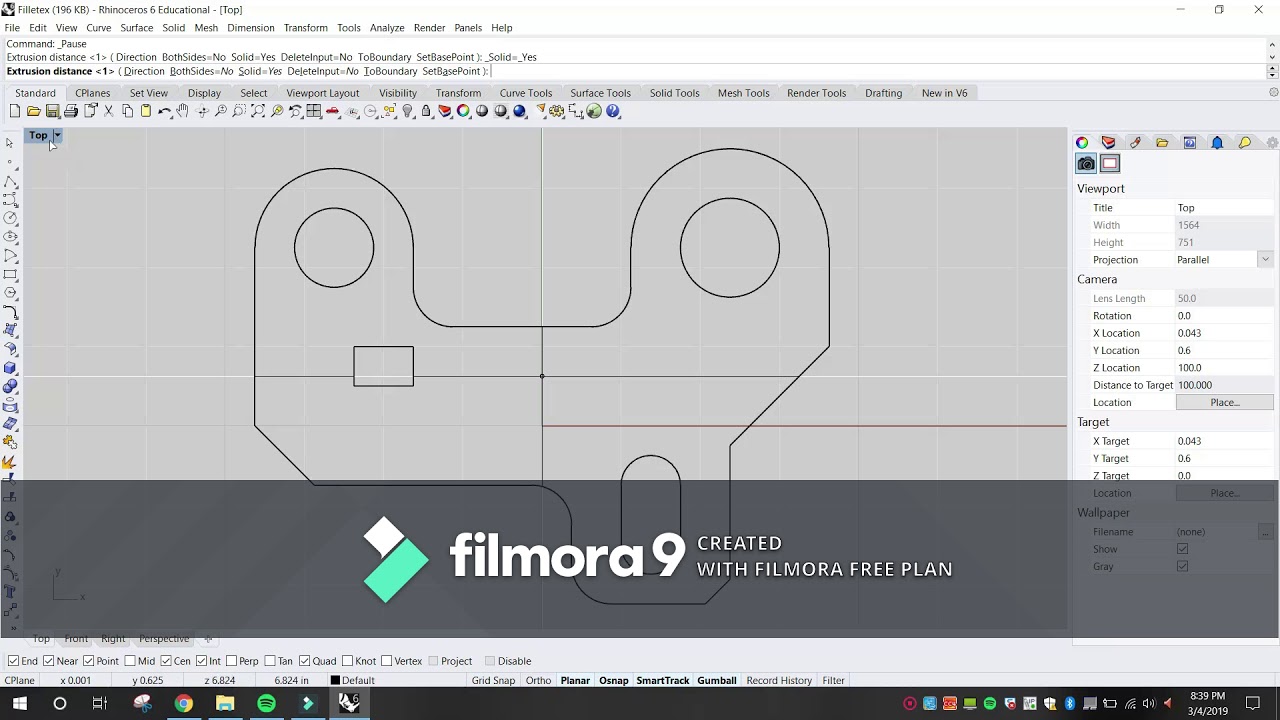Toggle the End osnap checkbox
Screen dimensions: 1280x720
(x=13, y=661)
